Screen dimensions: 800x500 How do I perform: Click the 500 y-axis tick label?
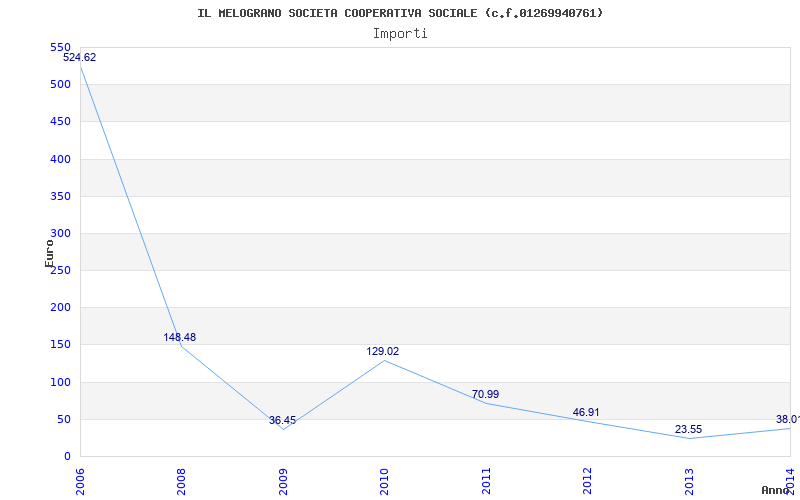tap(60, 85)
